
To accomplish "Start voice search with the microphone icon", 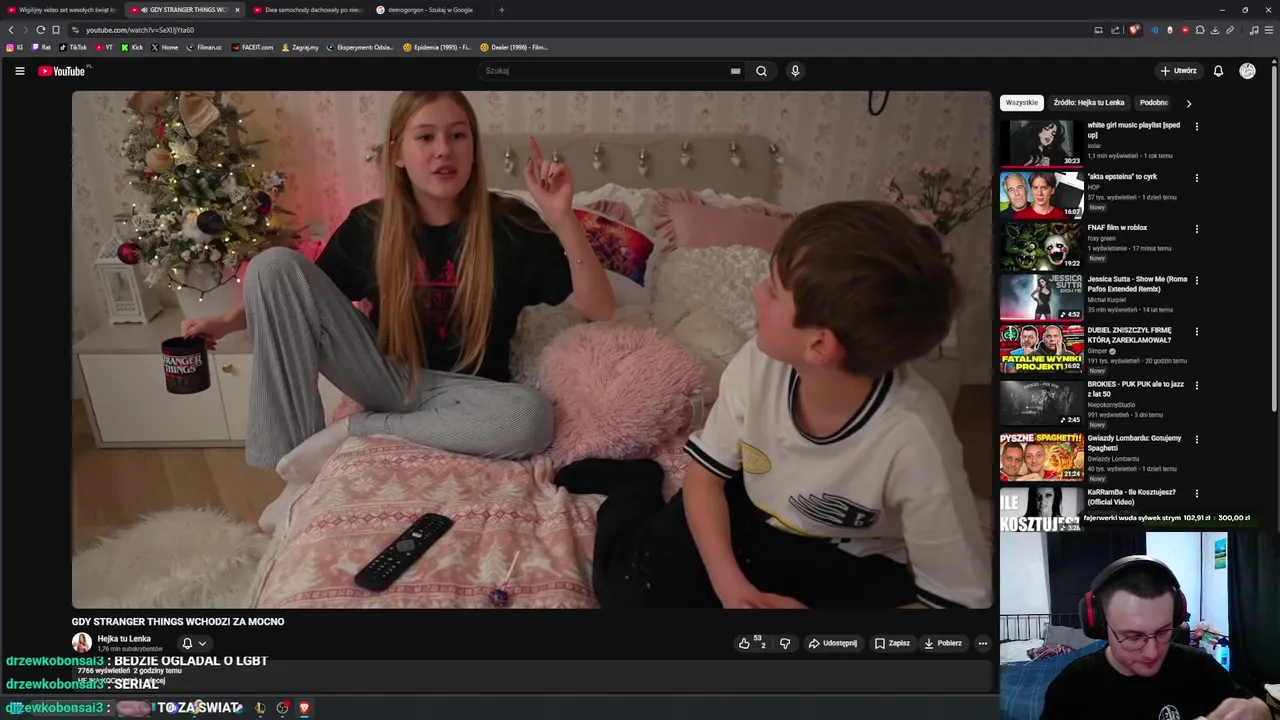I will click(x=795, y=71).
